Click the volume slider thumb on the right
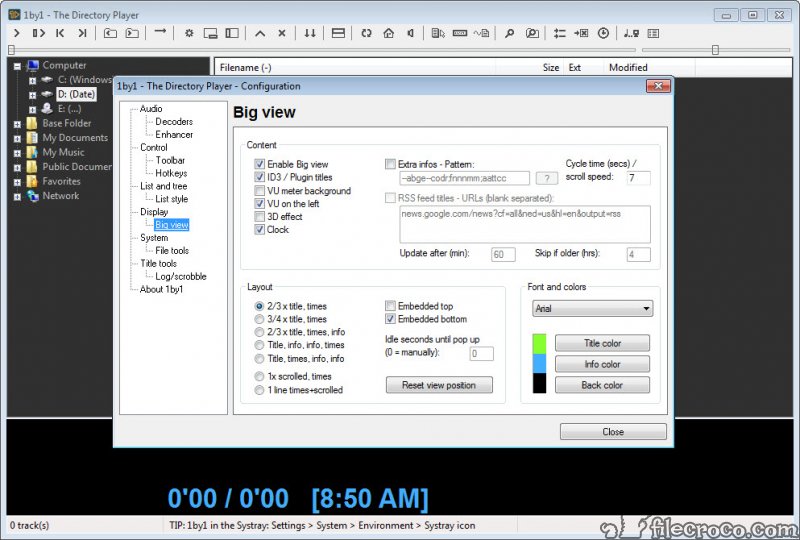The width and height of the screenshot is (800, 540). [715, 50]
